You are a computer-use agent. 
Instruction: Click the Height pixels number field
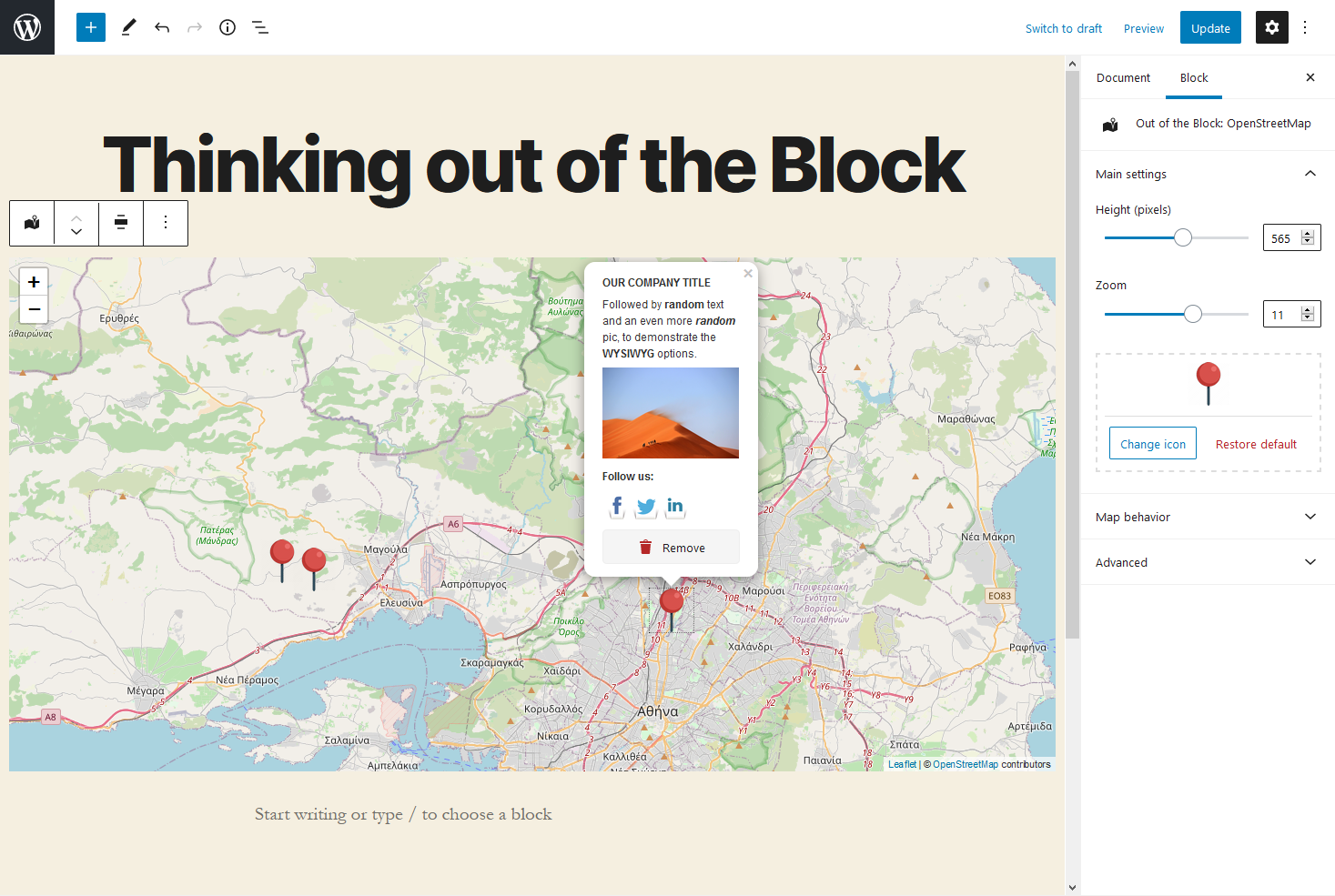[1283, 237]
